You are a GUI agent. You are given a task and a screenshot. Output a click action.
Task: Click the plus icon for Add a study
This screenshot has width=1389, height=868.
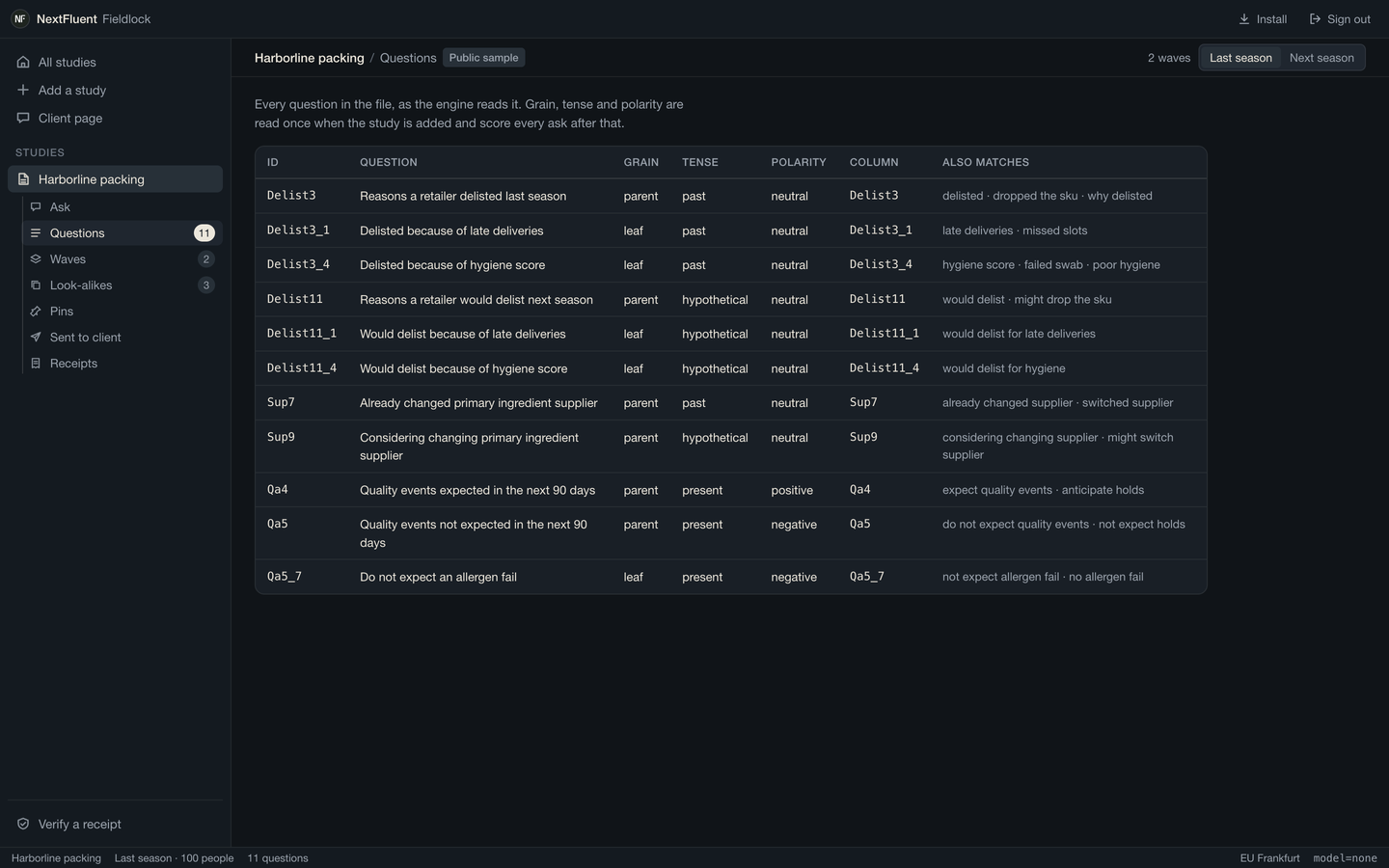point(23,91)
